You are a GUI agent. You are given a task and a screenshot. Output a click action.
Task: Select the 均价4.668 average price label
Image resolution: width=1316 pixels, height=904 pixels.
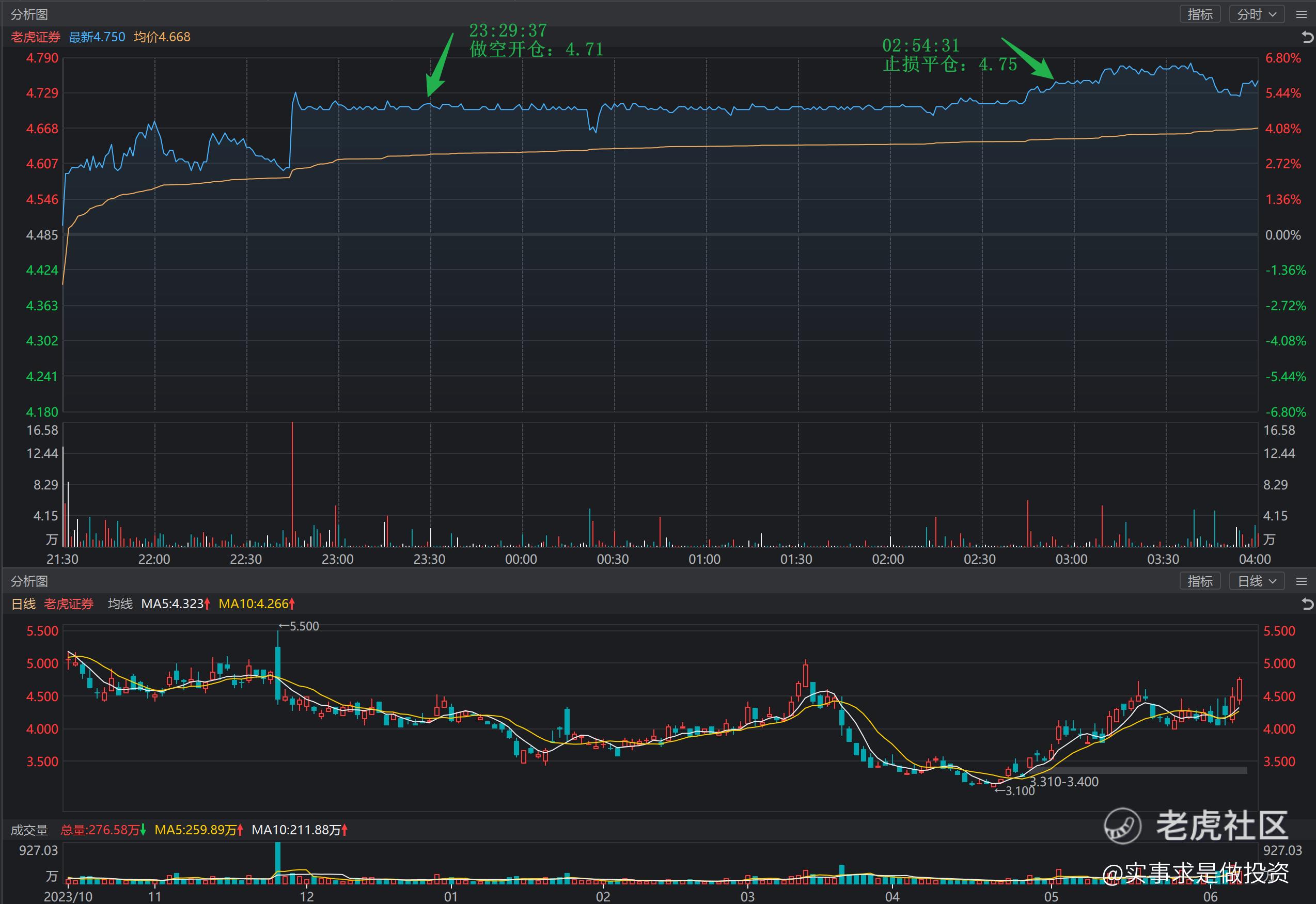point(162,37)
